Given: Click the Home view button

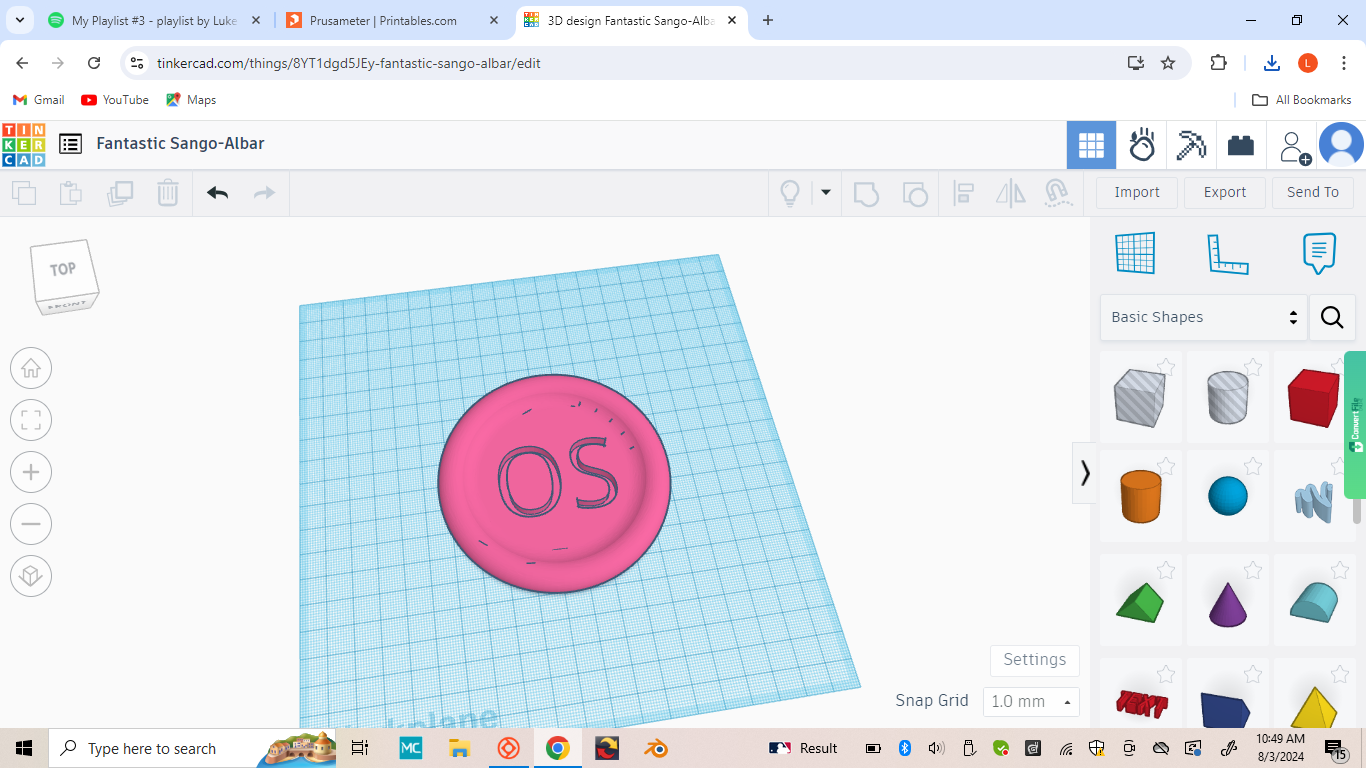Looking at the screenshot, I should [31, 368].
